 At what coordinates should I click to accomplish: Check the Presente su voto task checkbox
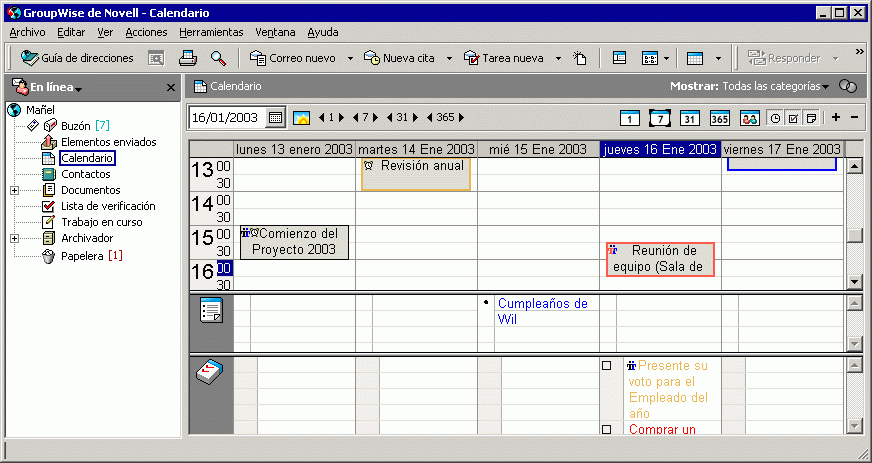(607, 366)
